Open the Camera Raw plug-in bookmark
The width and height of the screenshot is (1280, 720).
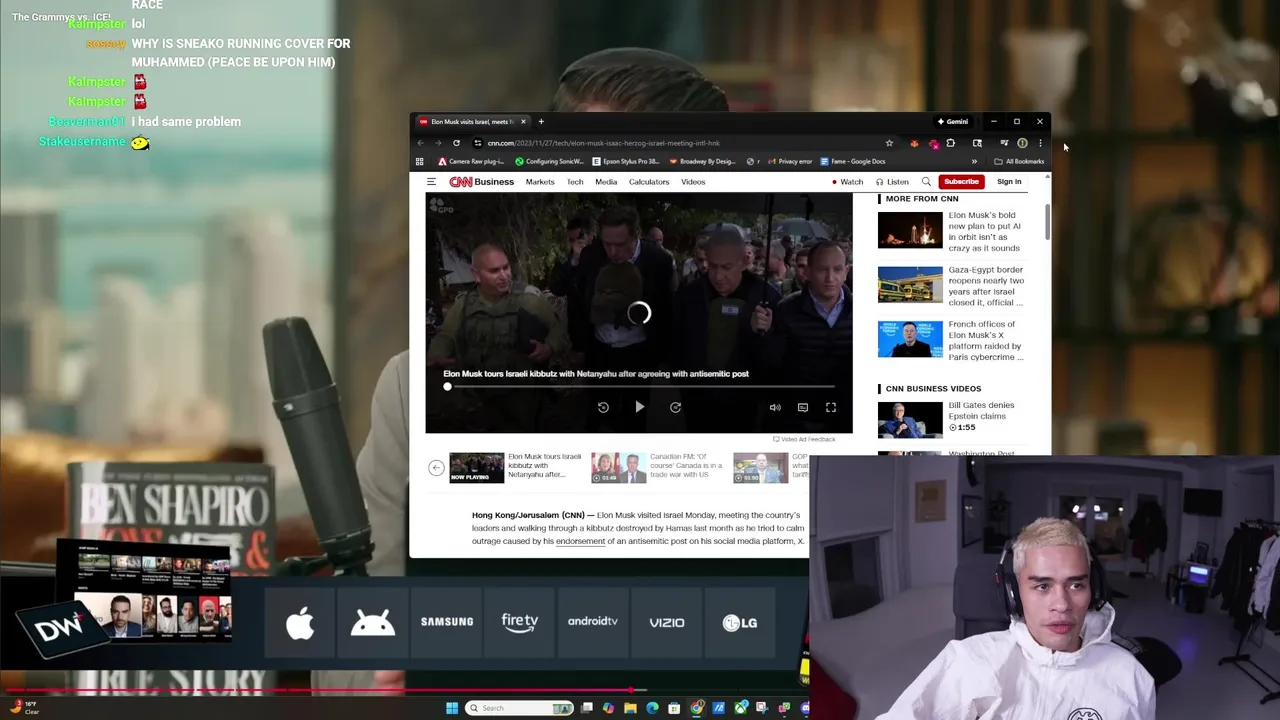[470, 161]
